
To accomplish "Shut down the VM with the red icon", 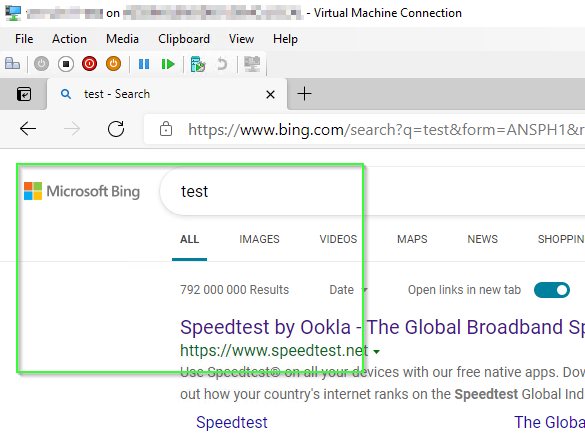I will point(90,64).
